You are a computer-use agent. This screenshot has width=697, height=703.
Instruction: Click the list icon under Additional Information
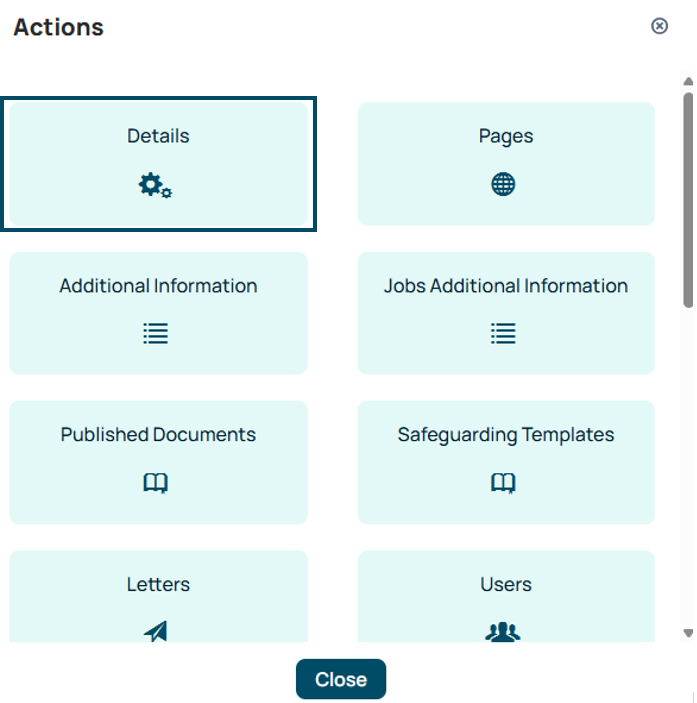point(156,334)
